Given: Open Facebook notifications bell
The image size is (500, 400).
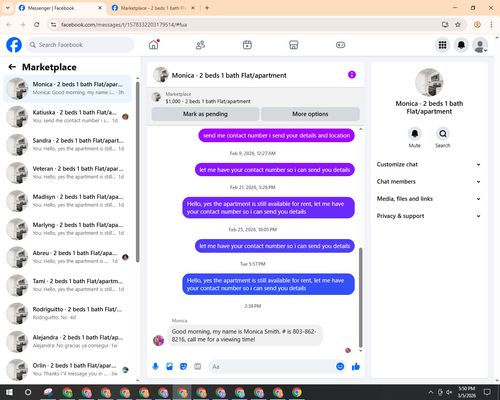Looking at the screenshot, I should [461, 45].
